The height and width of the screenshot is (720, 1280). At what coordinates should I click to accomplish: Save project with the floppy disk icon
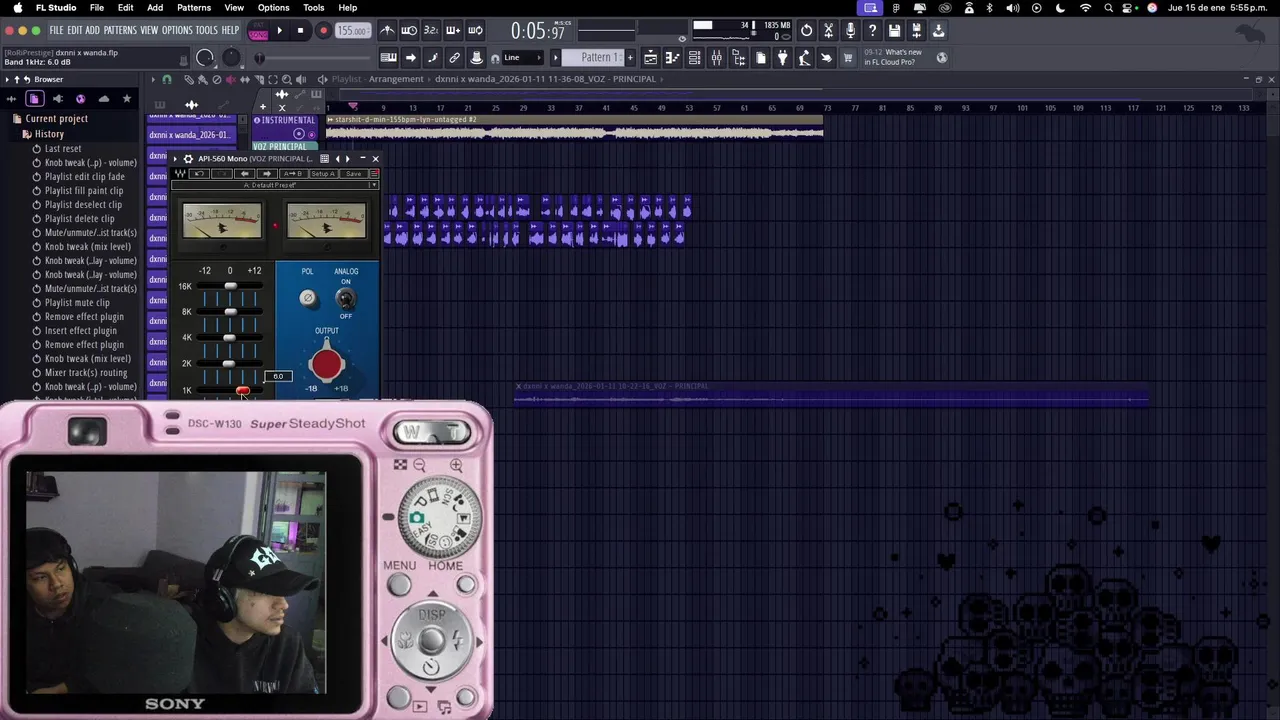(x=894, y=31)
